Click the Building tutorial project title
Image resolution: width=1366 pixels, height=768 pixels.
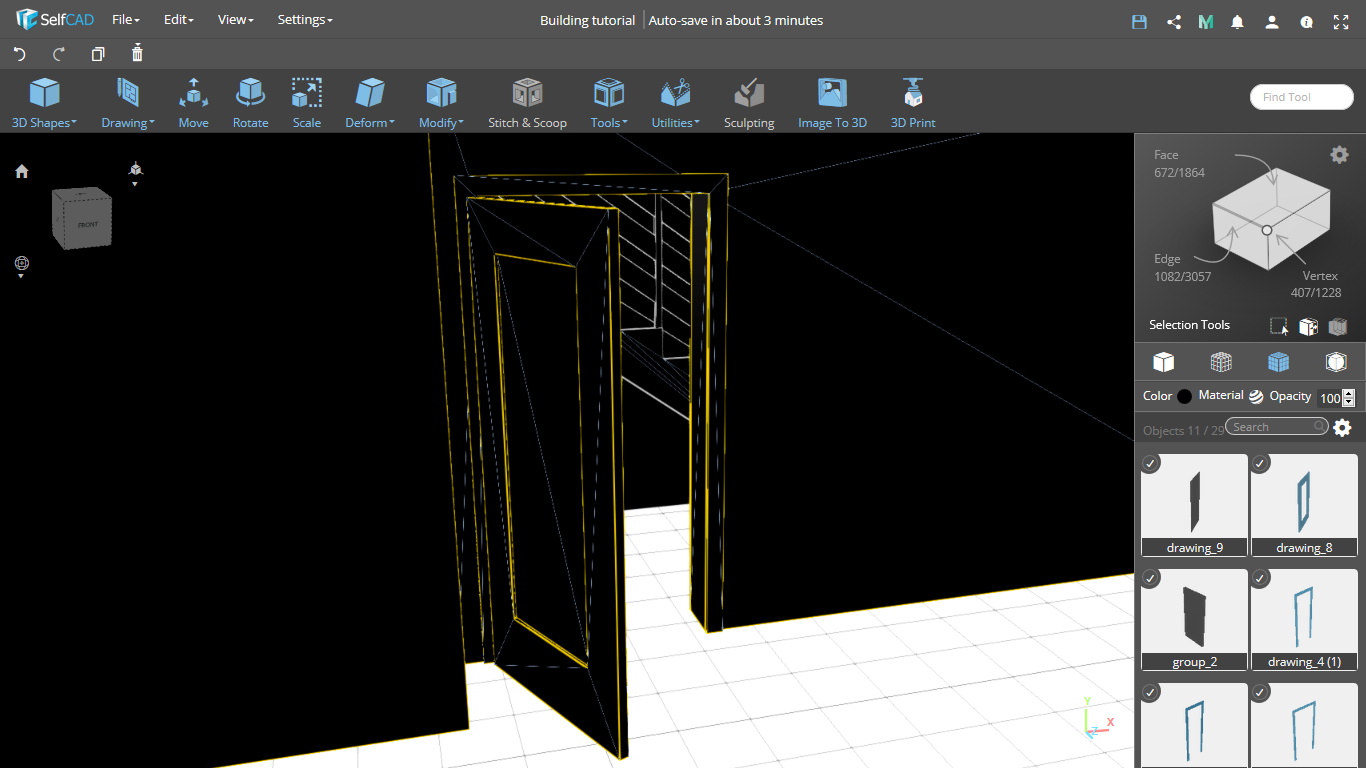(587, 20)
